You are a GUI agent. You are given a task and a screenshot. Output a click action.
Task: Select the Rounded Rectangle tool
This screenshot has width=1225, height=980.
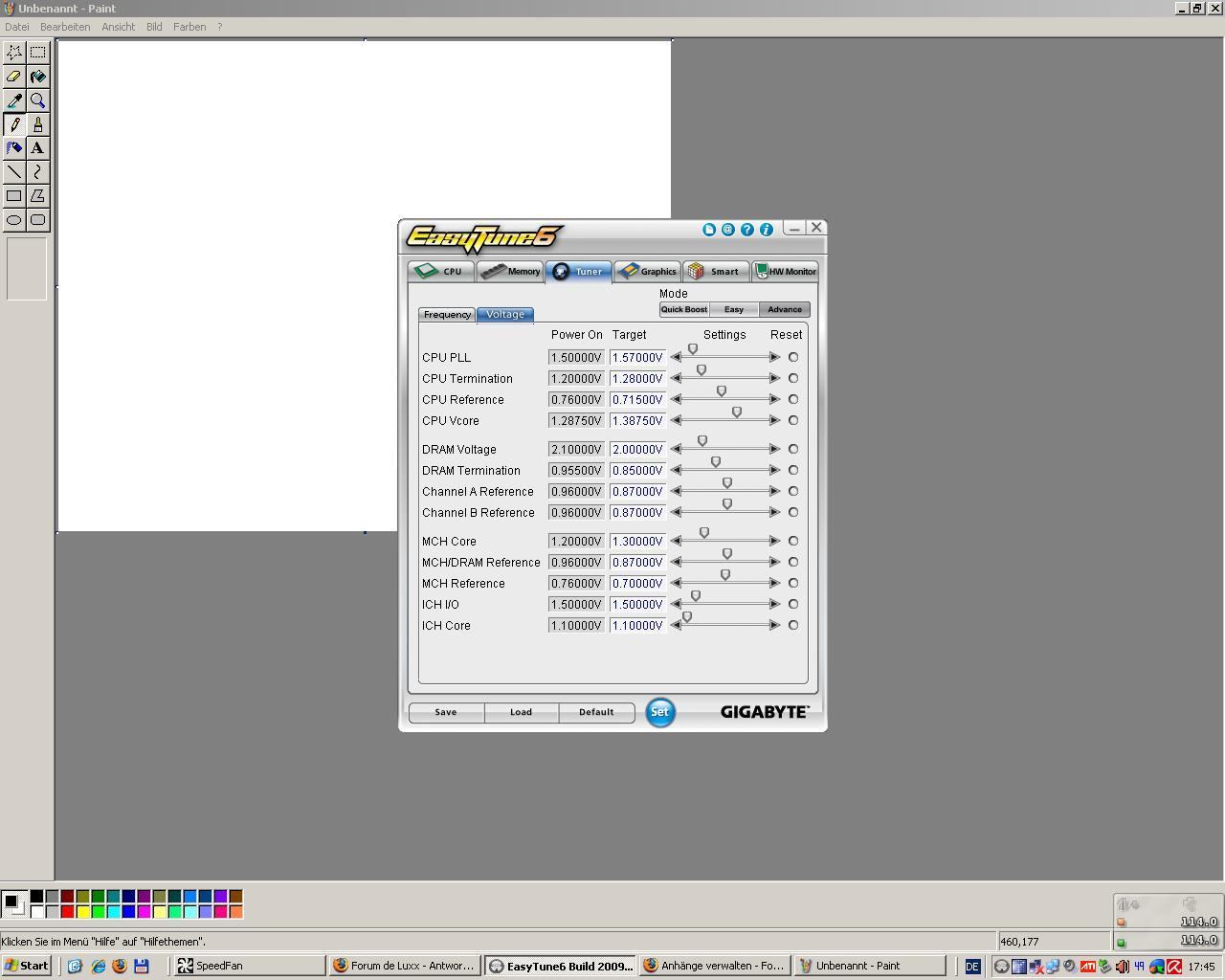click(x=38, y=220)
